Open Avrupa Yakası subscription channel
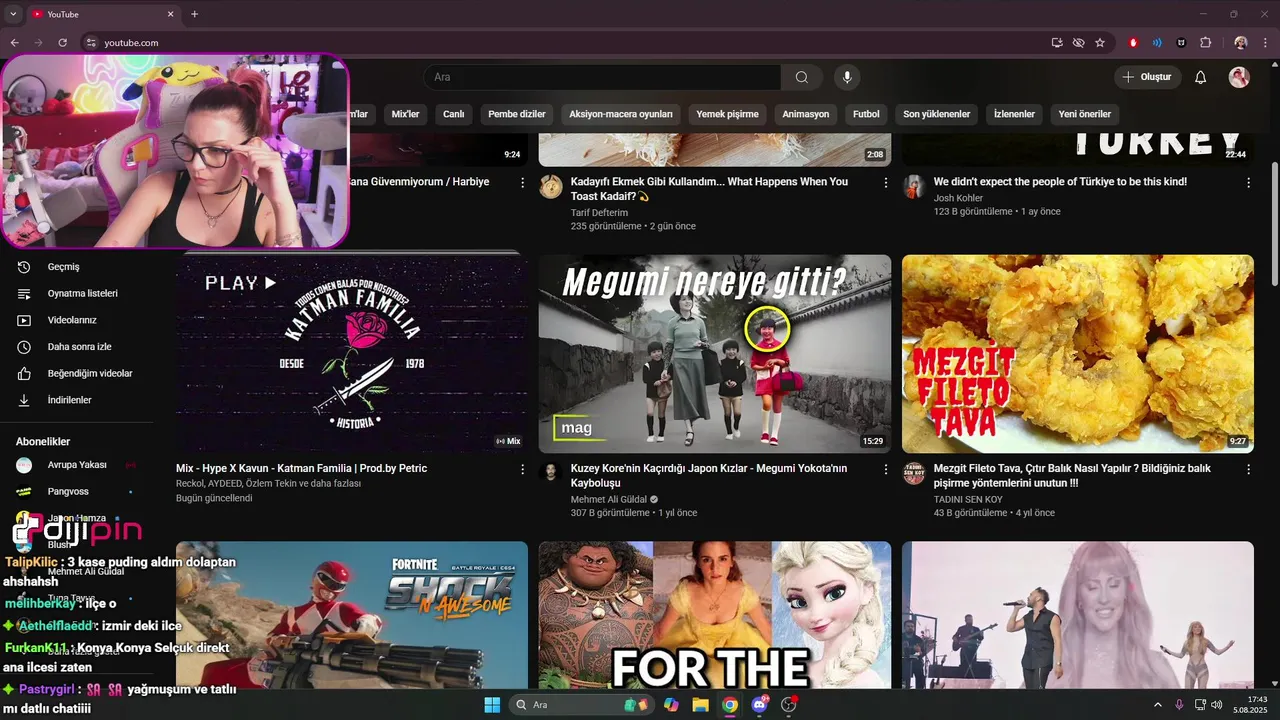Image resolution: width=1280 pixels, height=720 pixels. [x=78, y=465]
